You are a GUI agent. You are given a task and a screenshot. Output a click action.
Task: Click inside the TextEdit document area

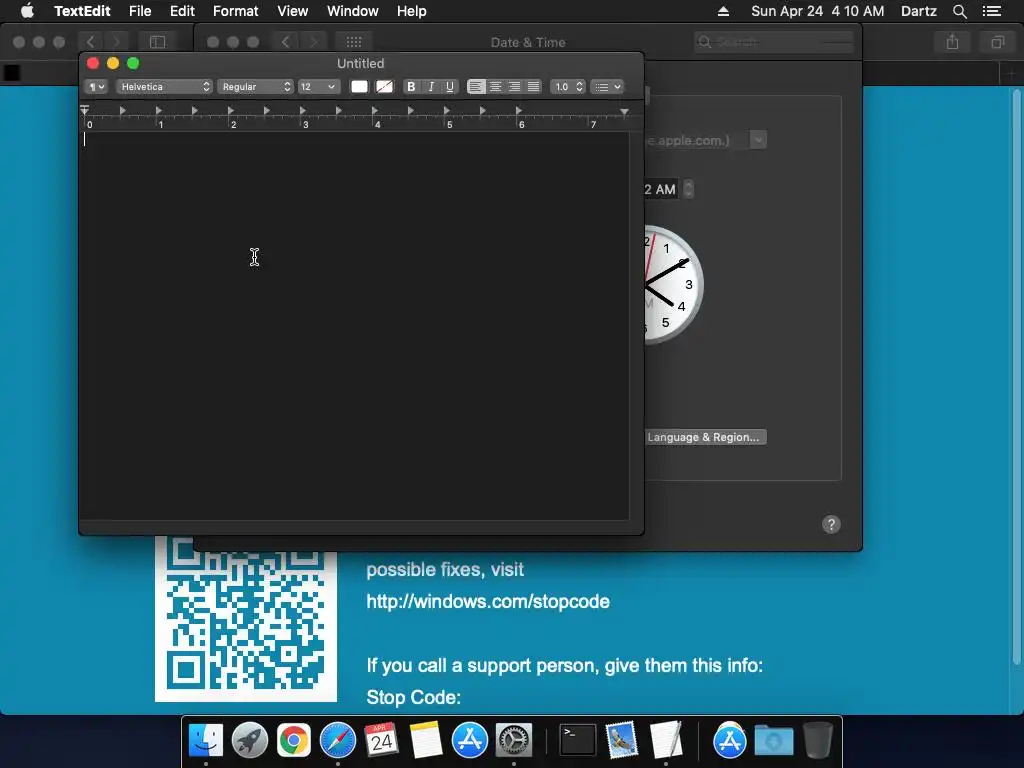pos(353,325)
